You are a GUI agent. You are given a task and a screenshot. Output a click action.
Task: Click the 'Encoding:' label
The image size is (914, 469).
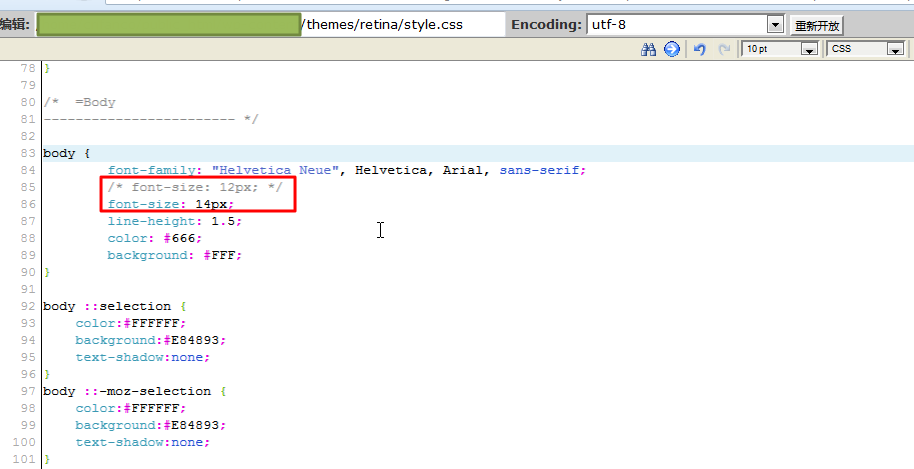click(546, 24)
